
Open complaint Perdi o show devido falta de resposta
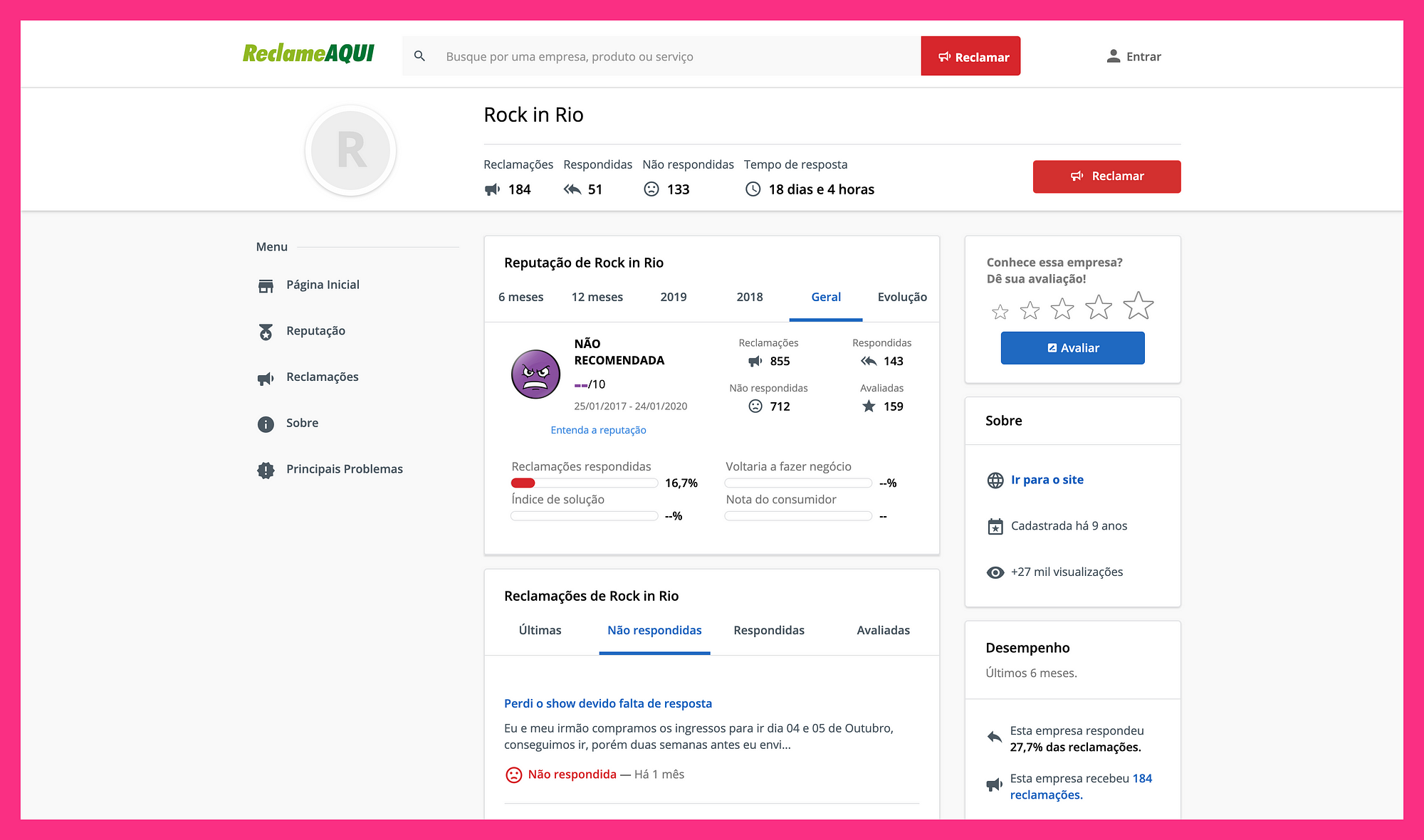click(x=608, y=703)
